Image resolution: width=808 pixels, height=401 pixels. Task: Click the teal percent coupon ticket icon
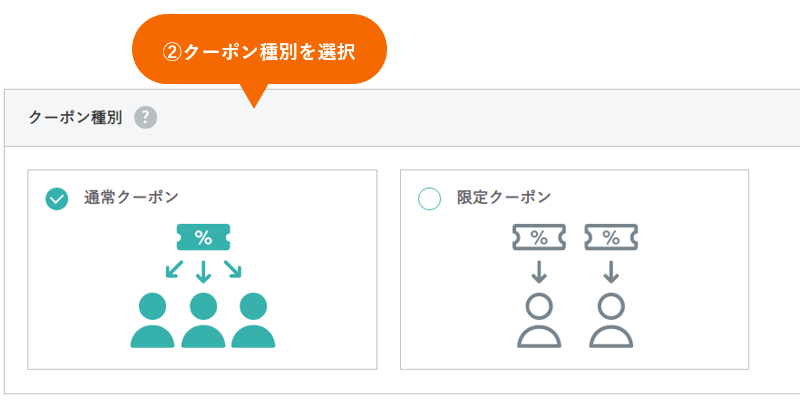click(203, 237)
